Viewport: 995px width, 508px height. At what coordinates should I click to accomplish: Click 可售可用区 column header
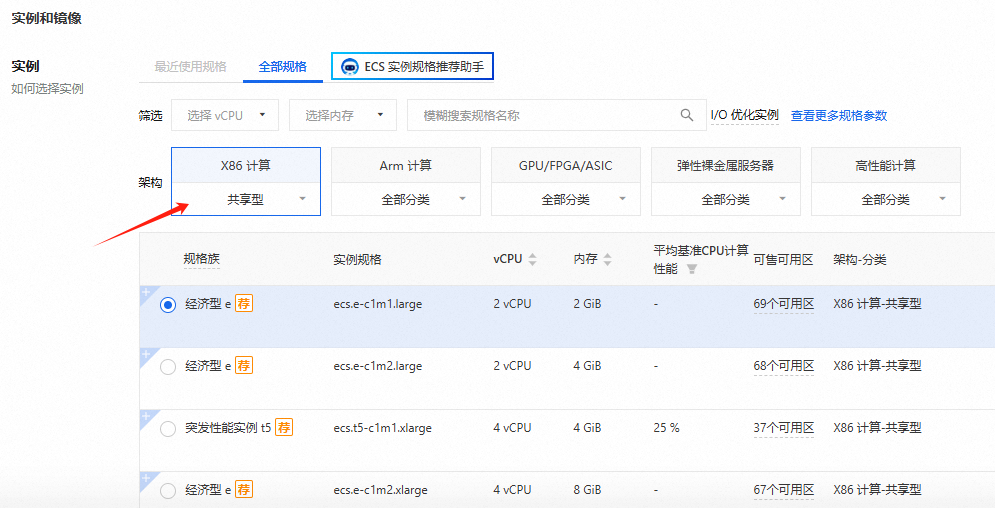pos(784,259)
